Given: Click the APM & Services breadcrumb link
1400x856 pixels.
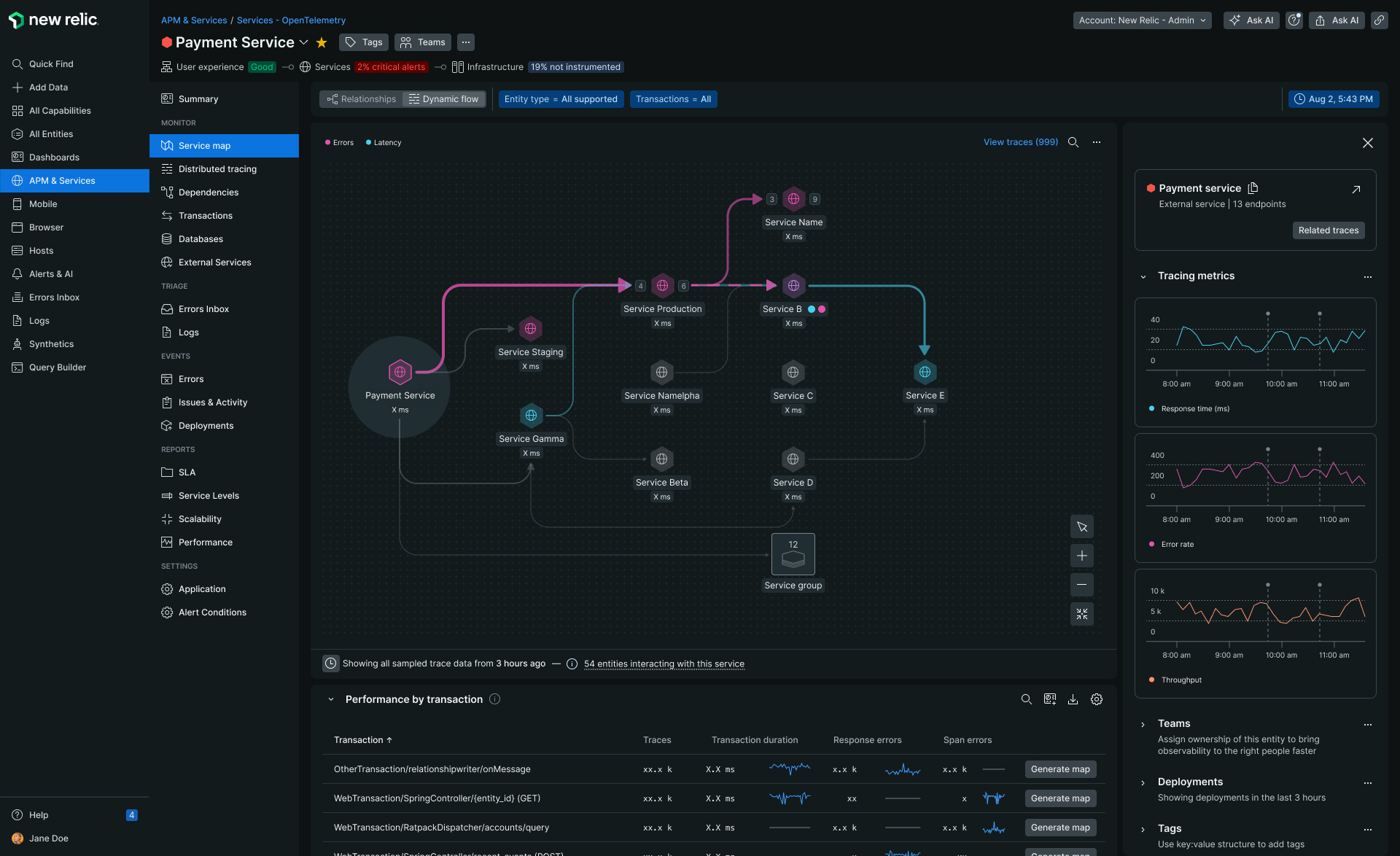Looking at the screenshot, I should pos(194,20).
